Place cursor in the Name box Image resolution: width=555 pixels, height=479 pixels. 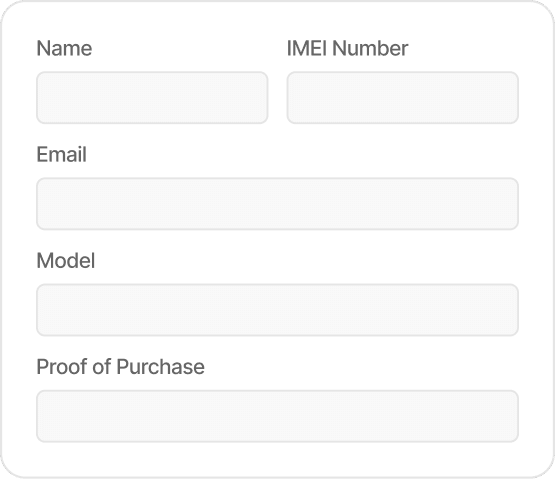tap(152, 98)
